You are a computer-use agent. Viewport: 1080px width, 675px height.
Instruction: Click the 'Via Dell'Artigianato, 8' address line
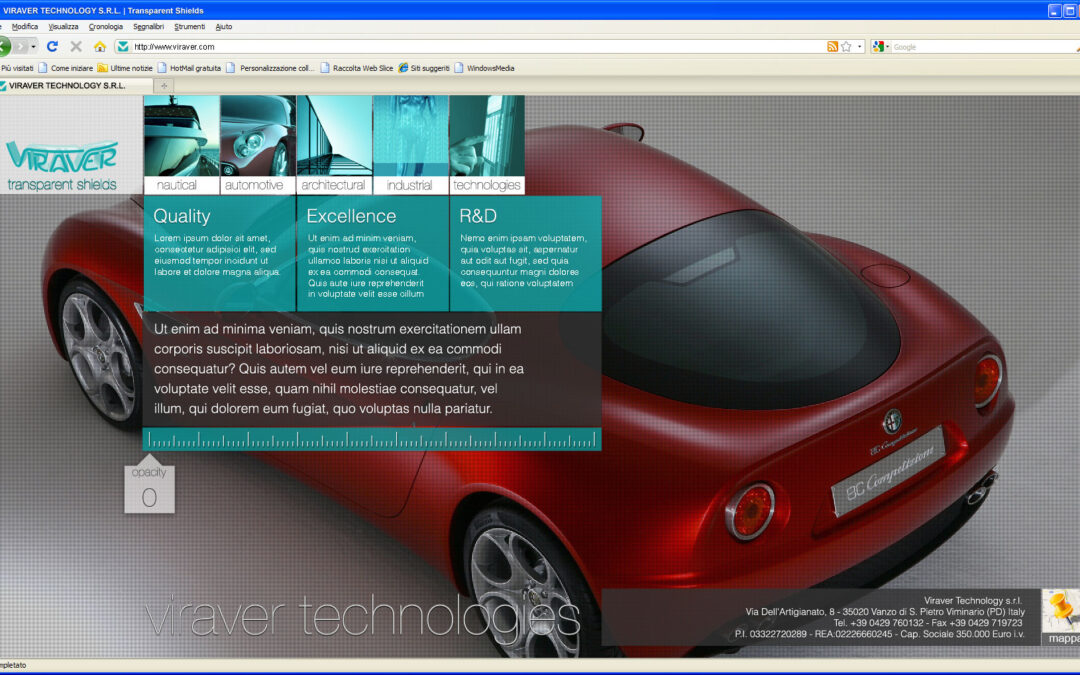(x=885, y=612)
